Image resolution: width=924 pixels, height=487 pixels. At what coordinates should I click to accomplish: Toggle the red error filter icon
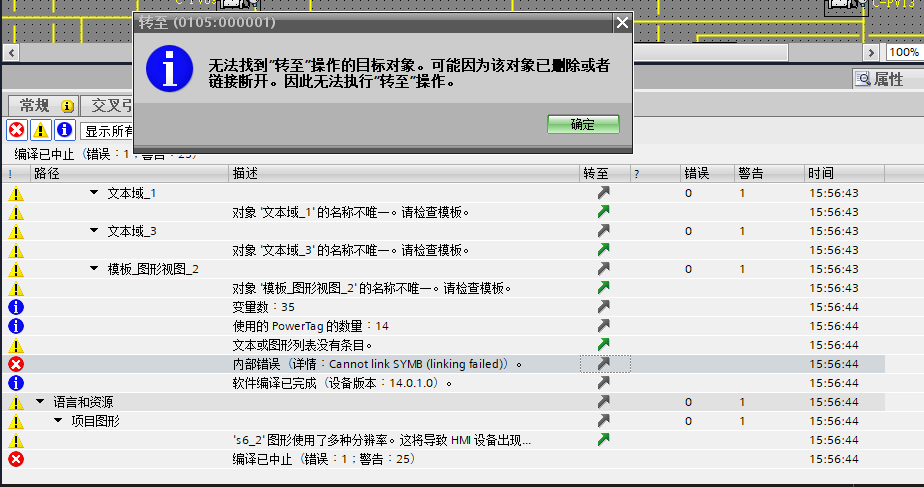[16, 130]
